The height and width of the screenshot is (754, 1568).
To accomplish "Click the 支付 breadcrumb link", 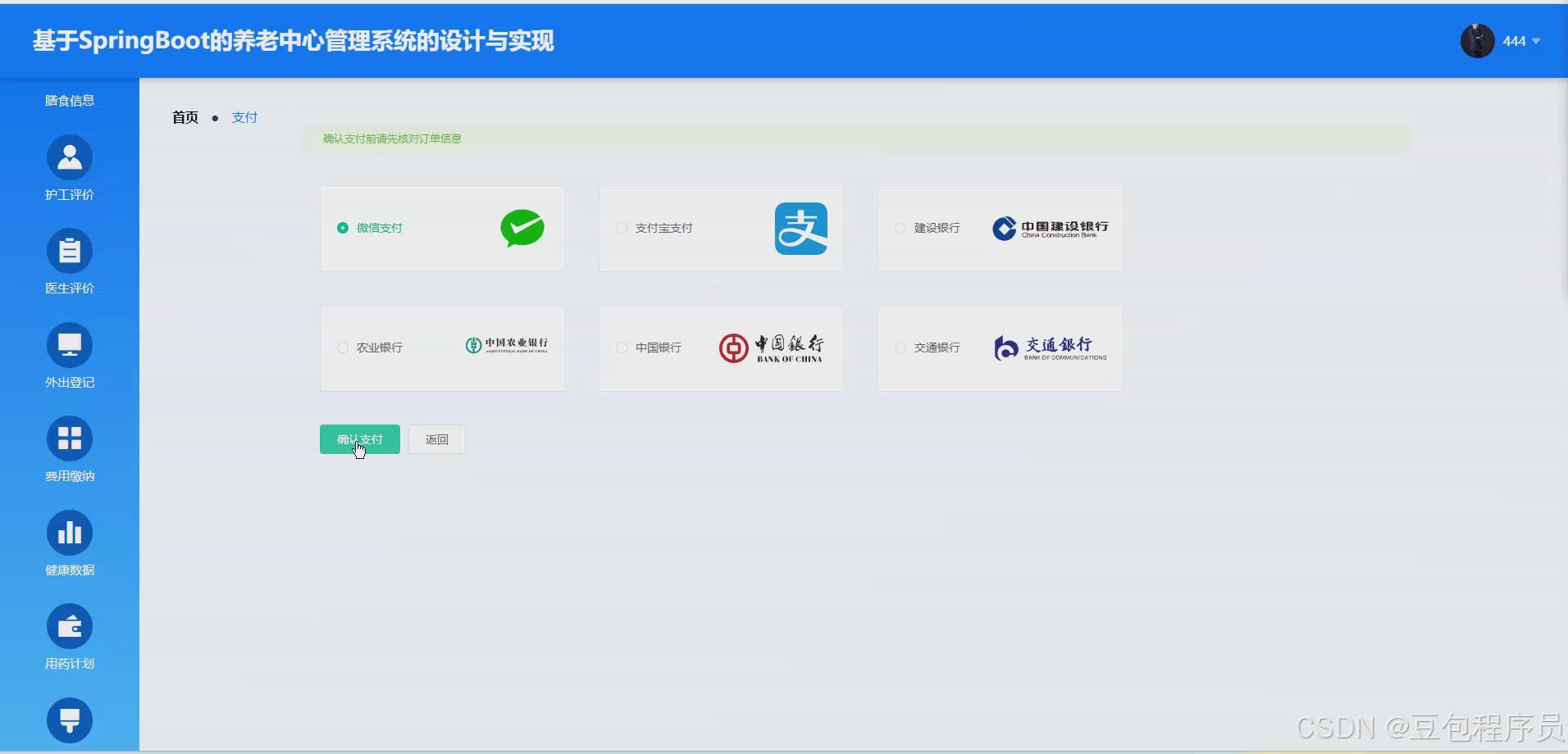I will [x=244, y=117].
